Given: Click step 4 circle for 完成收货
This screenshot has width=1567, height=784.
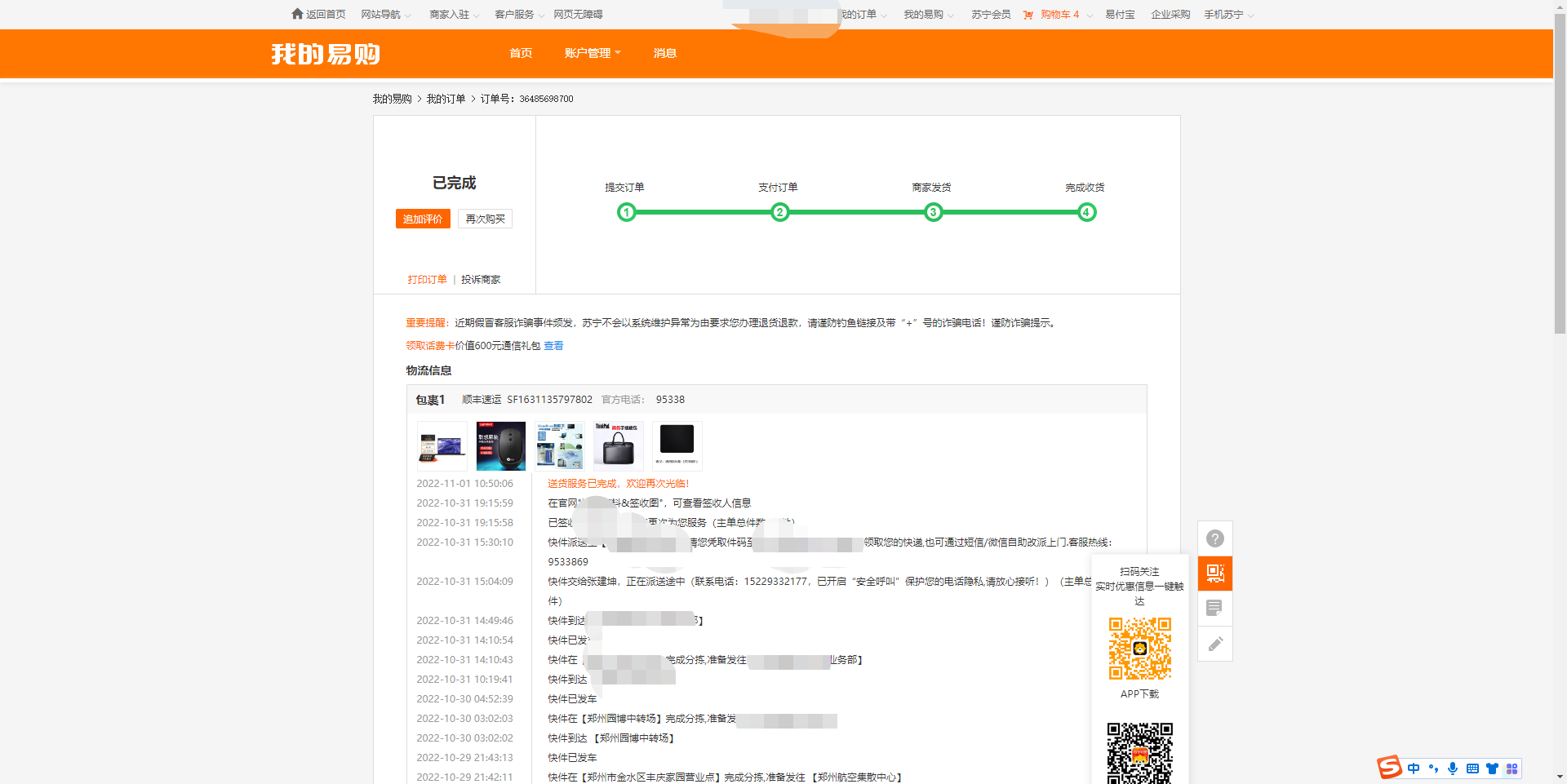Looking at the screenshot, I should click(1086, 212).
